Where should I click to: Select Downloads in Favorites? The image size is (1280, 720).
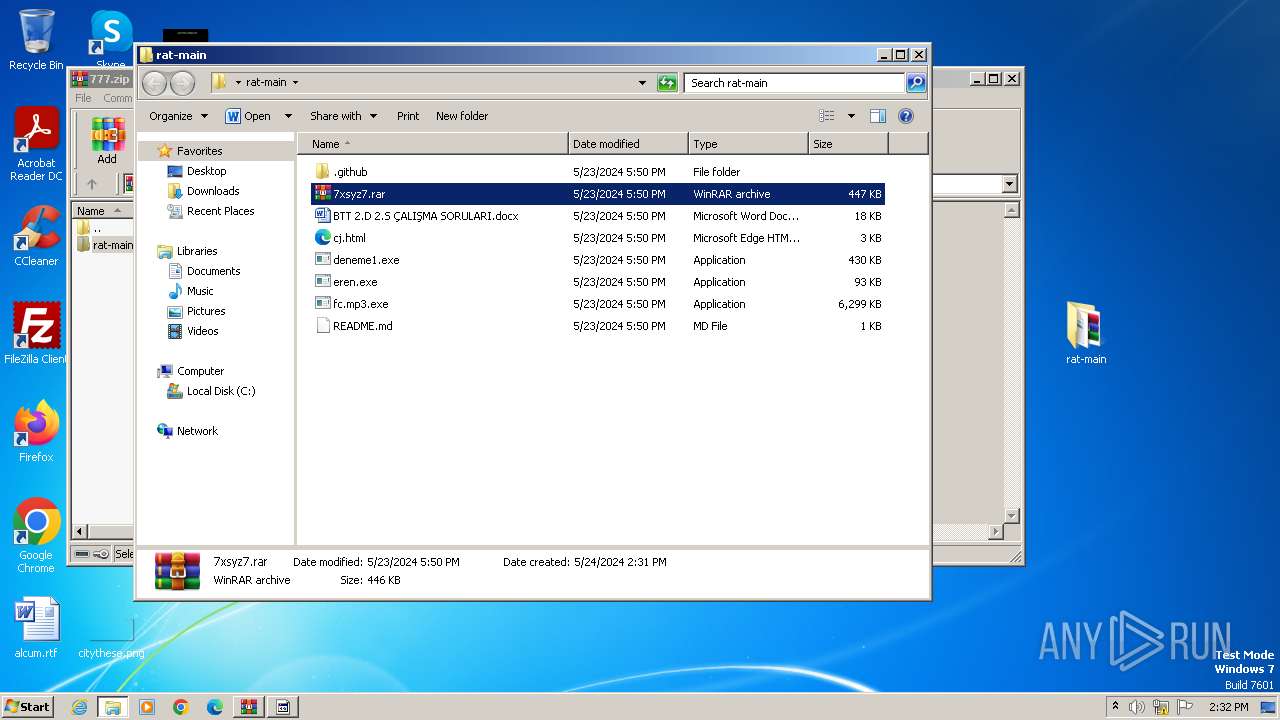point(213,191)
